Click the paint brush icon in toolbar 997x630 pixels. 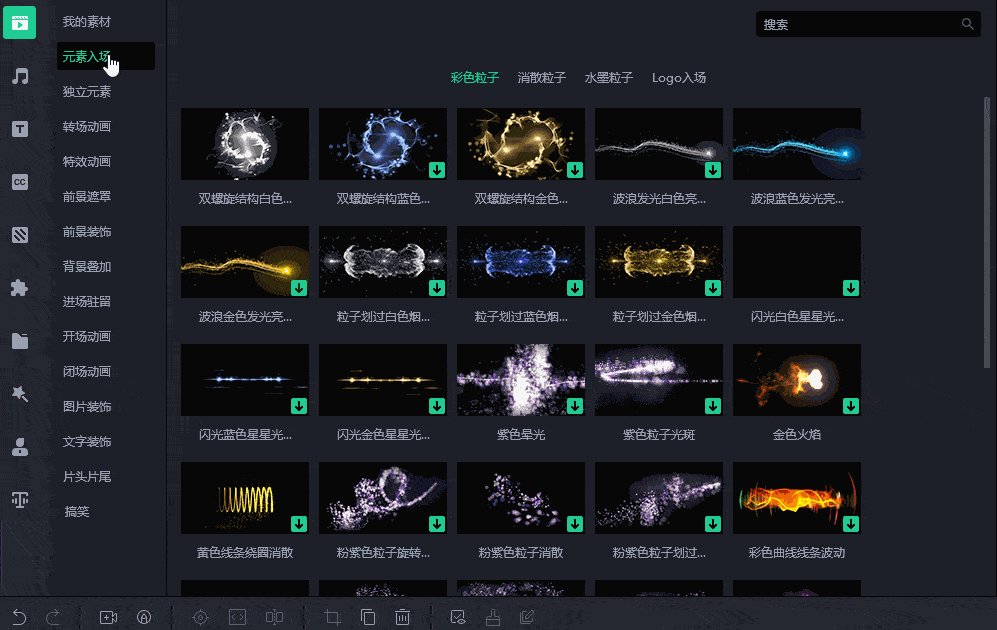click(x=493, y=617)
